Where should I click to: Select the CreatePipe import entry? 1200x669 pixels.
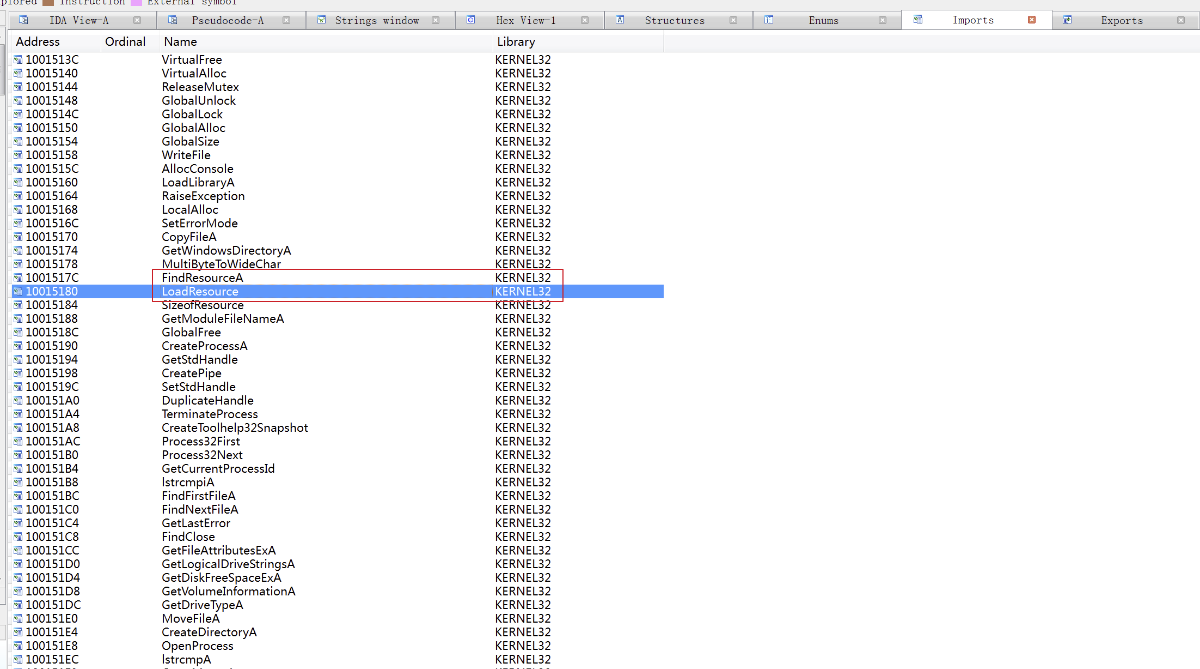tap(192, 373)
